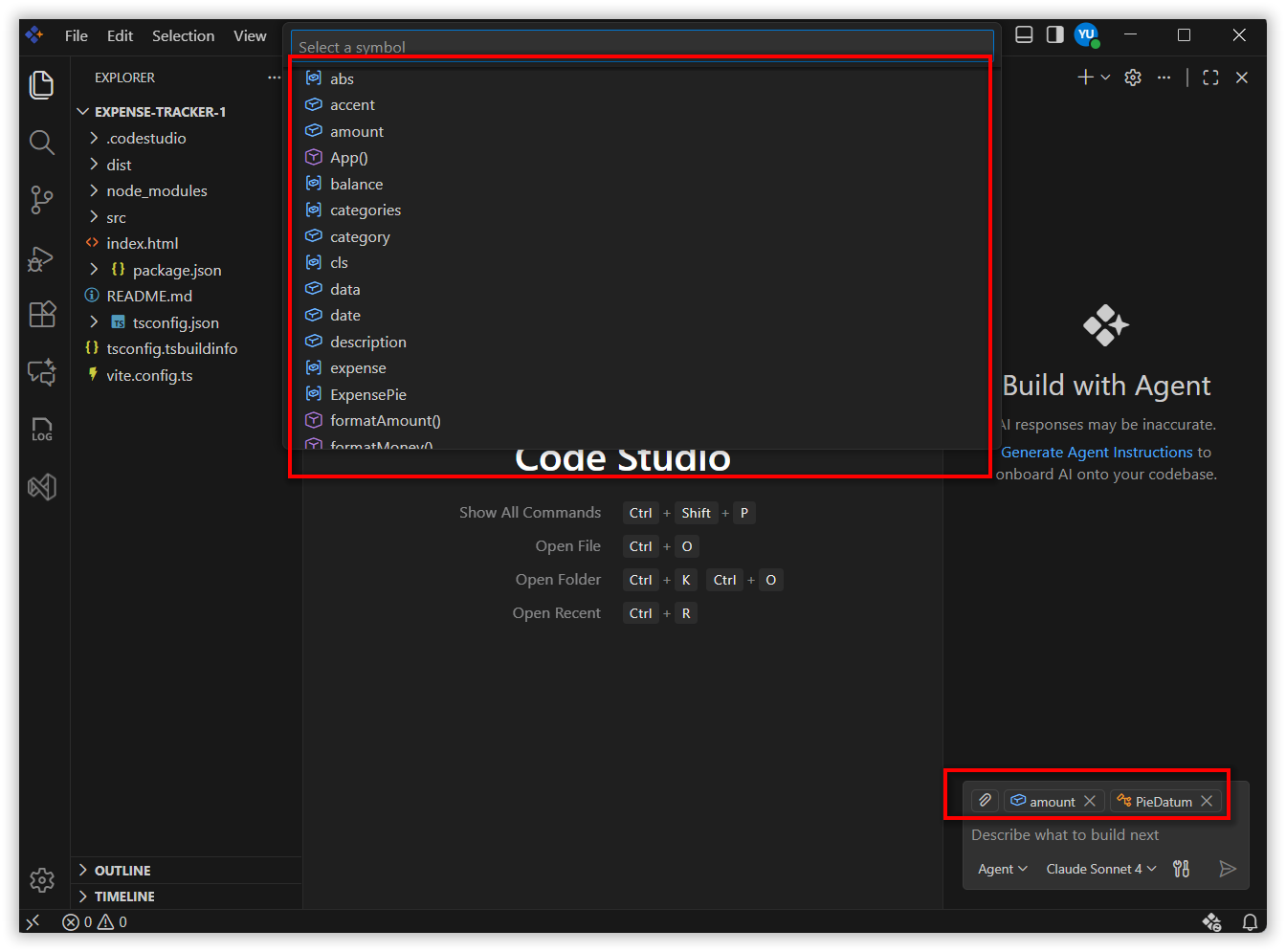Remove the PieDatum context attachment

[x=1207, y=801]
